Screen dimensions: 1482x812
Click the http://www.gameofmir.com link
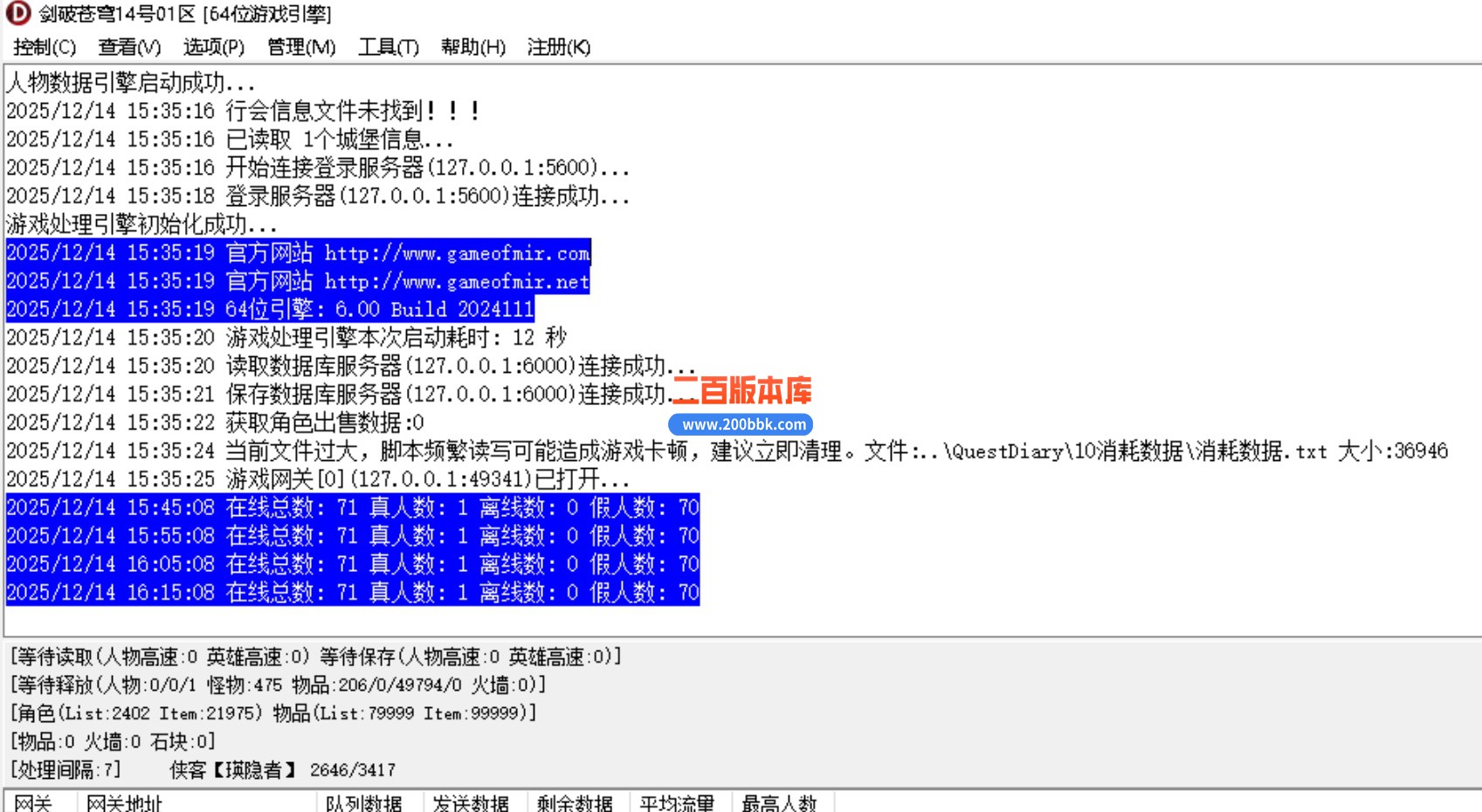[456, 253]
